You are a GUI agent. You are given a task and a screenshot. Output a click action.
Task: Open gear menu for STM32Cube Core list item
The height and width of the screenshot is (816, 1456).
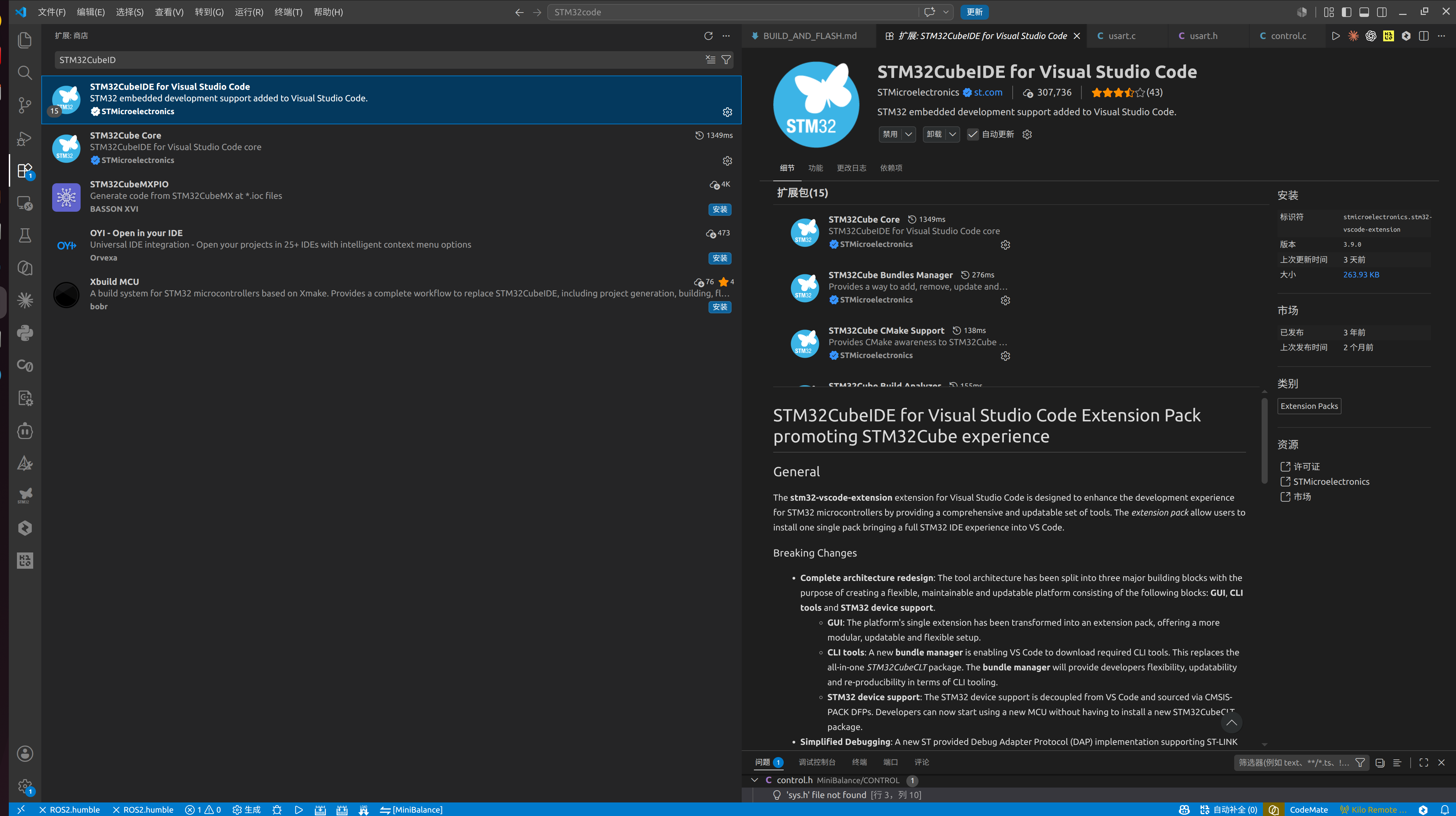[x=727, y=161]
